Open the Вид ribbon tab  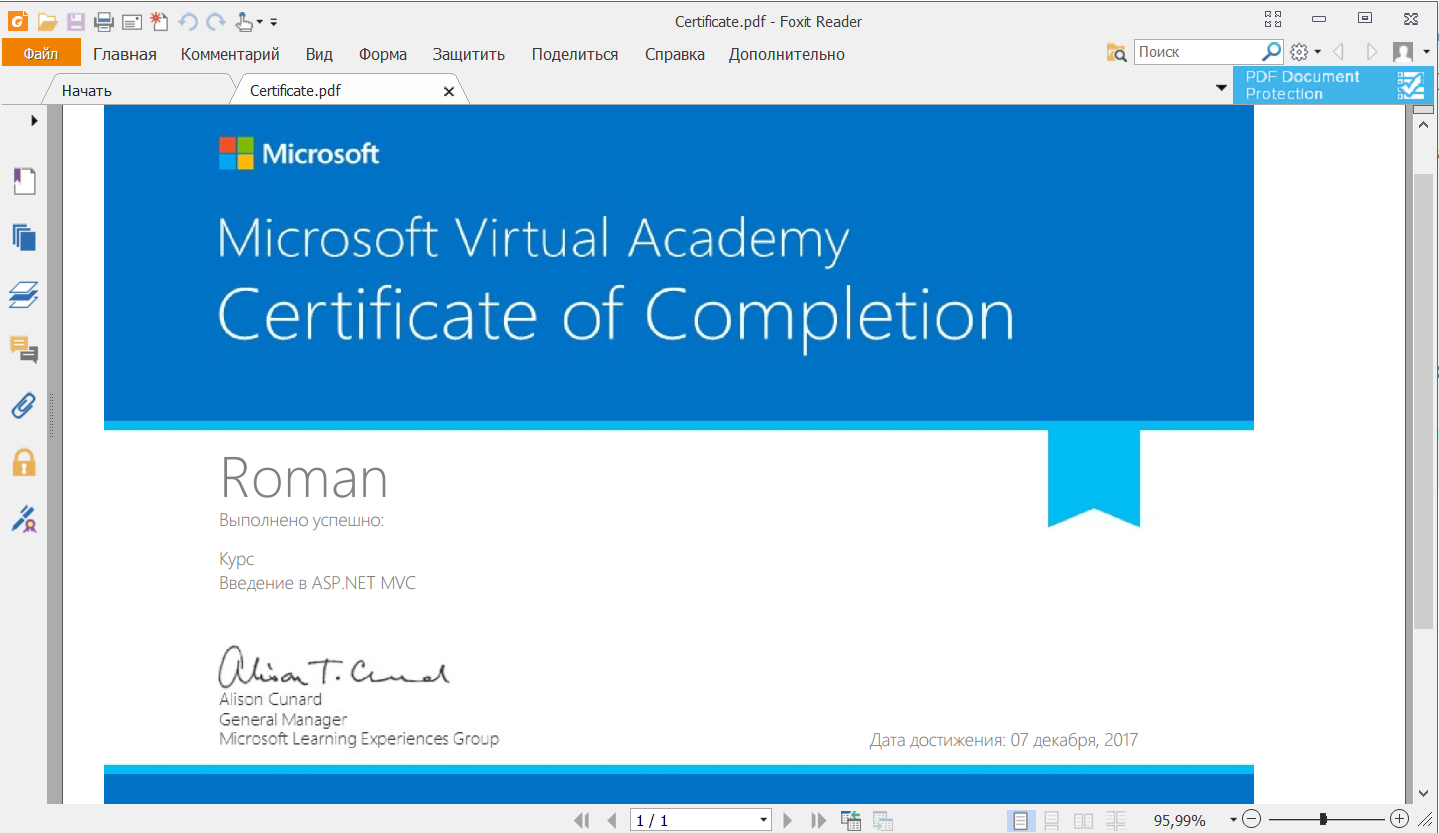(x=319, y=54)
